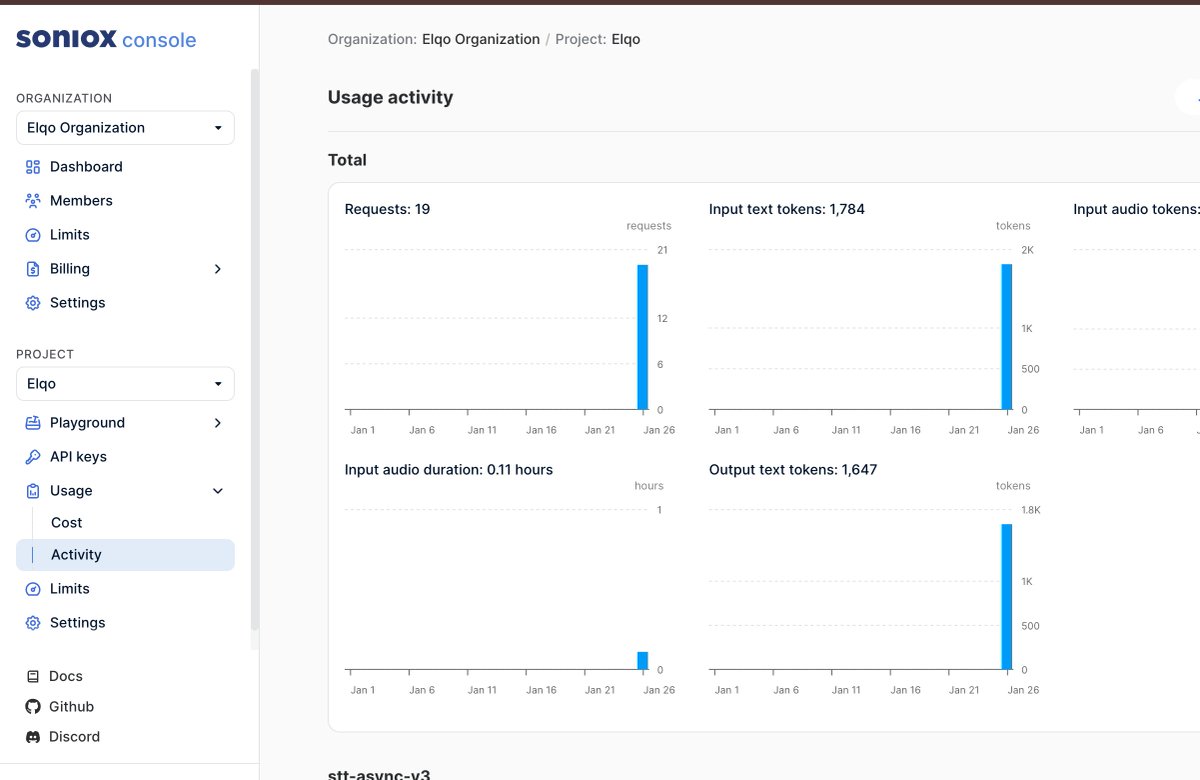Expand the Playground submenu chevron

218,423
